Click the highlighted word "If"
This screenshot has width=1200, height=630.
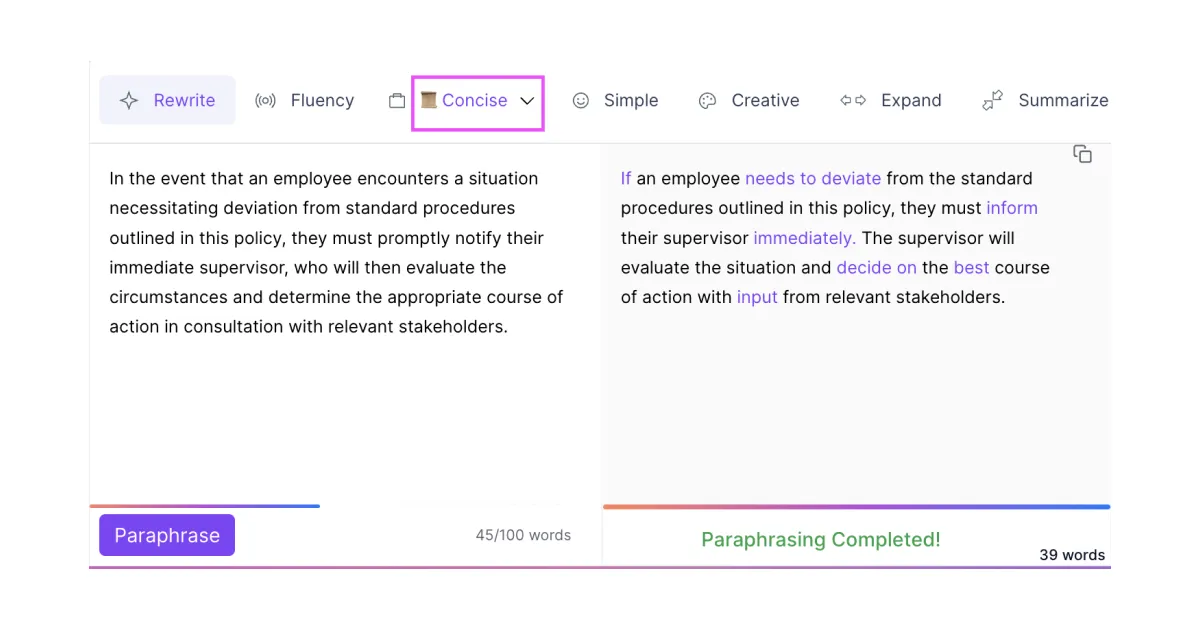tap(626, 178)
